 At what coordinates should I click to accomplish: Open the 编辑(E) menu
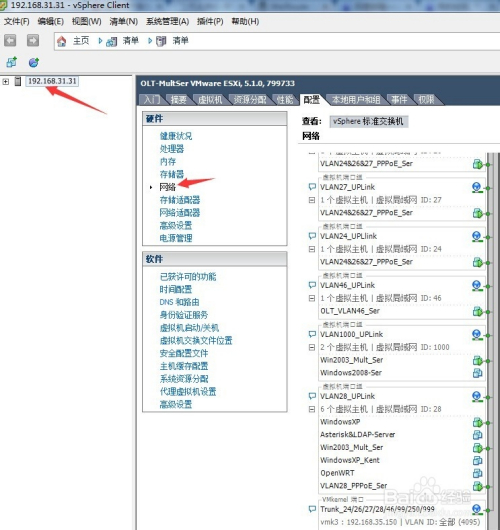(50, 22)
